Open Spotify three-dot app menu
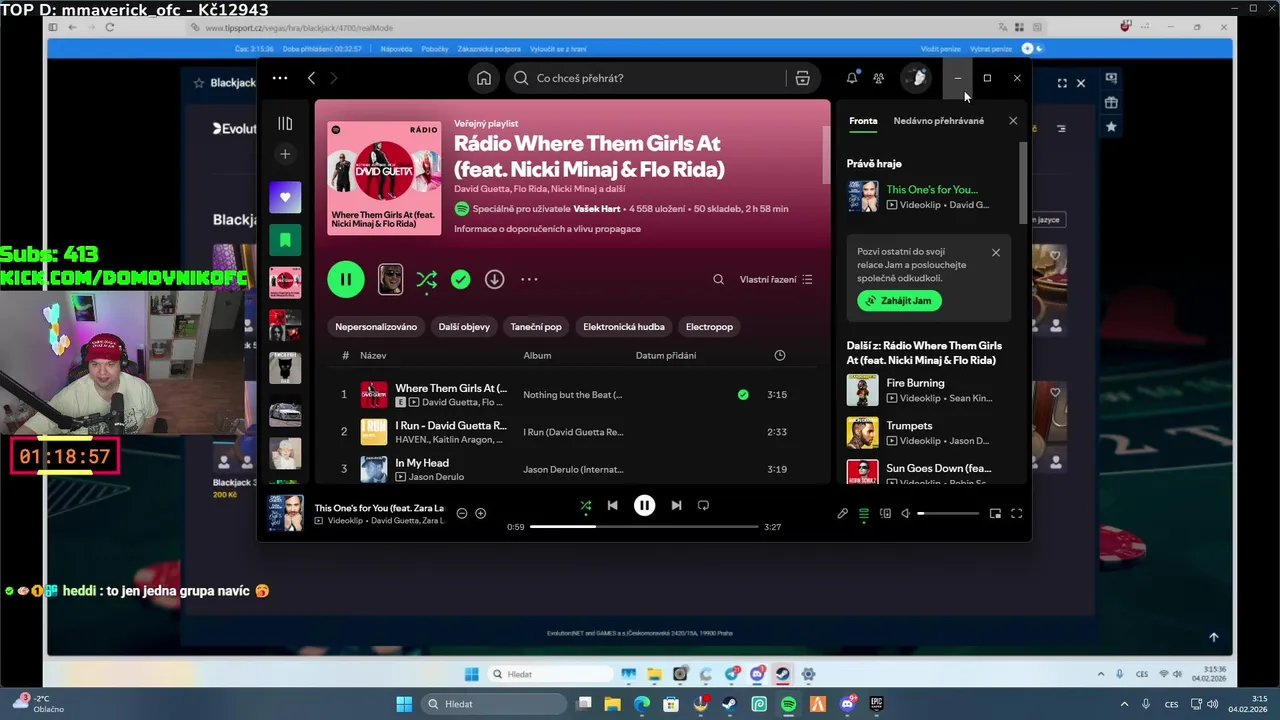Screen dimensions: 1280x720 [280, 78]
